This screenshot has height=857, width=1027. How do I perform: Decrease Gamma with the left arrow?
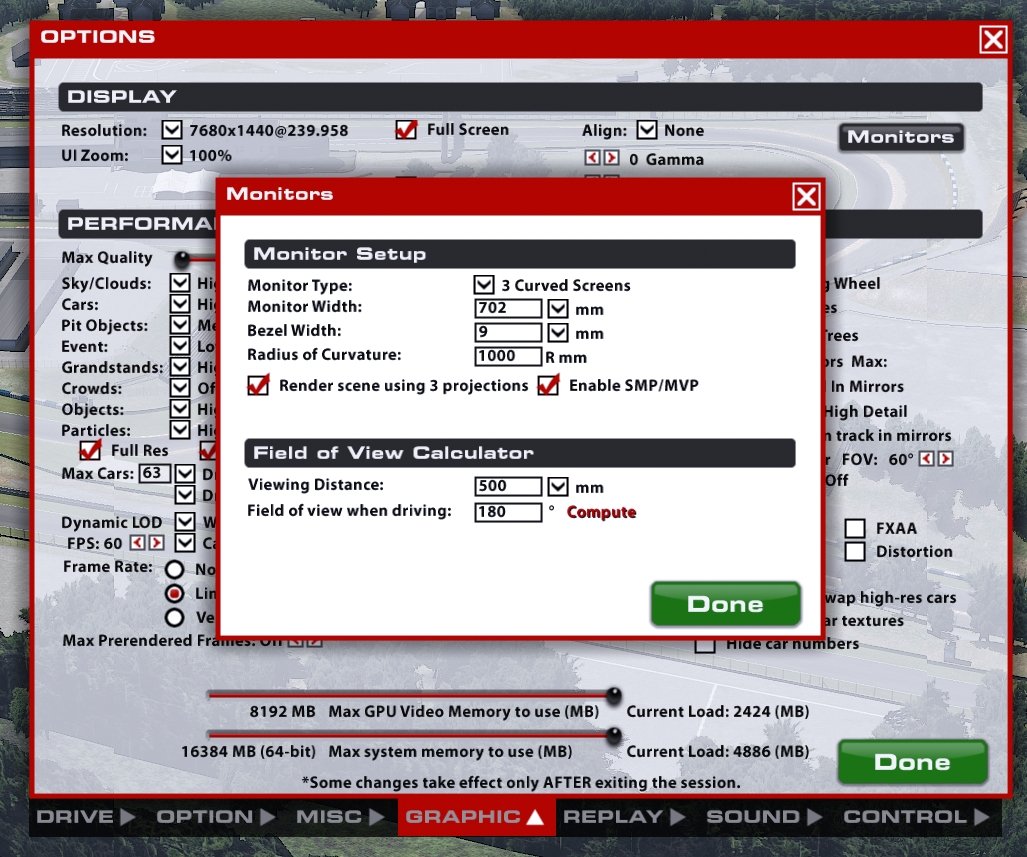pyautogui.click(x=591, y=159)
